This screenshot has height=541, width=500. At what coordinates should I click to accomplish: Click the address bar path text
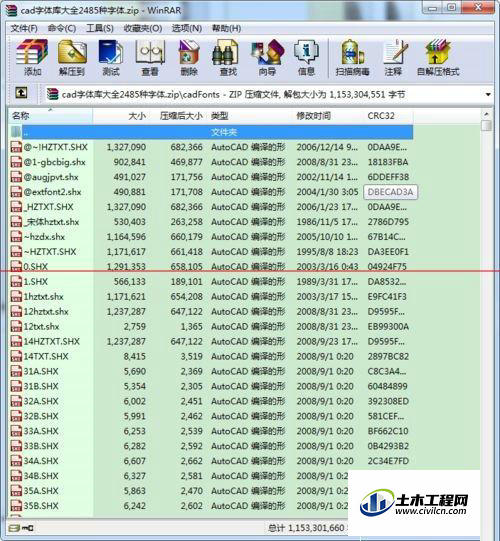[233, 95]
